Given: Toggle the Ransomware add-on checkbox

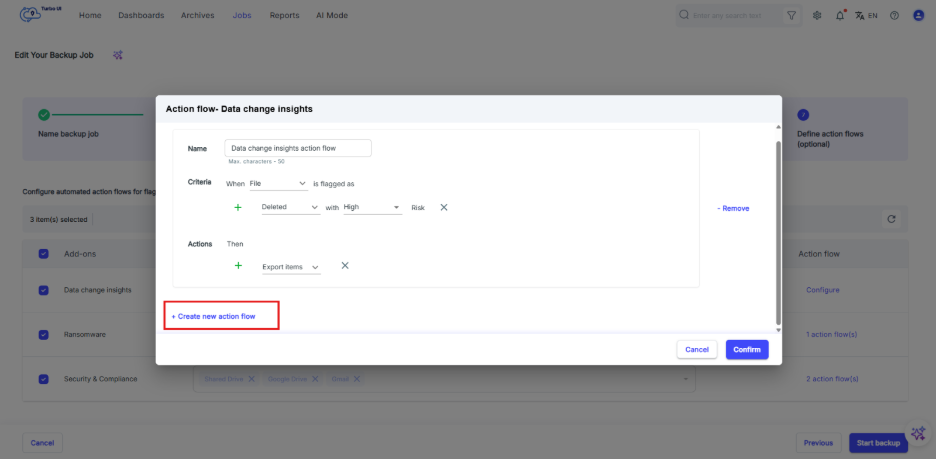Looking at the screenshot, I should pyautogui.click(x=43, y=334).
